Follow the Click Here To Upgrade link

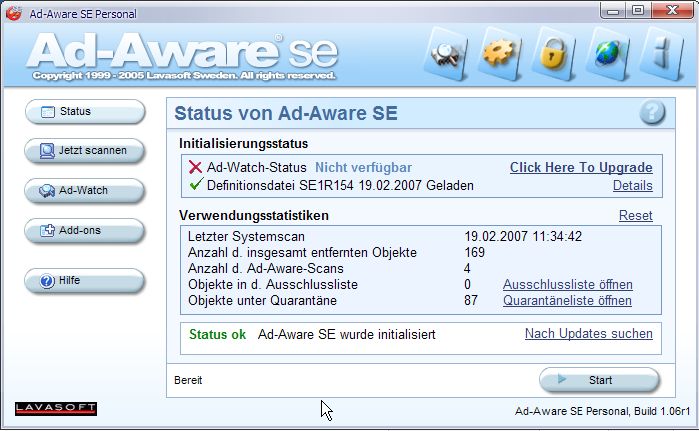(581, 168)
